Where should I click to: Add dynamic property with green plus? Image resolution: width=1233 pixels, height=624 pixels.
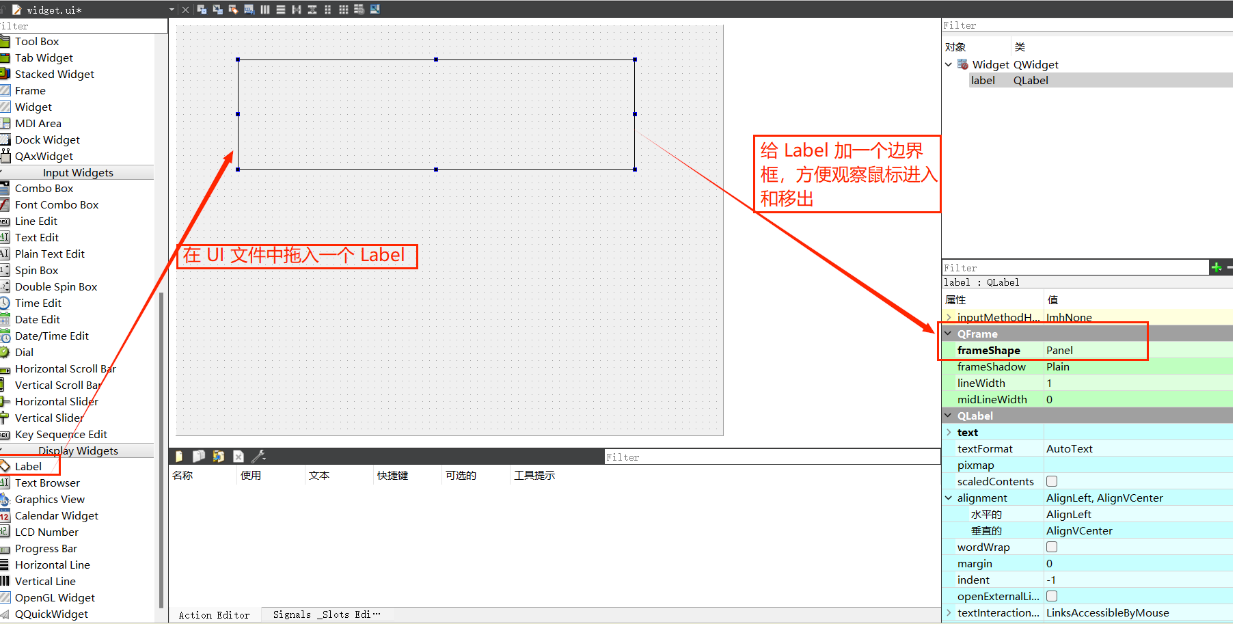tap(1216, 267)
